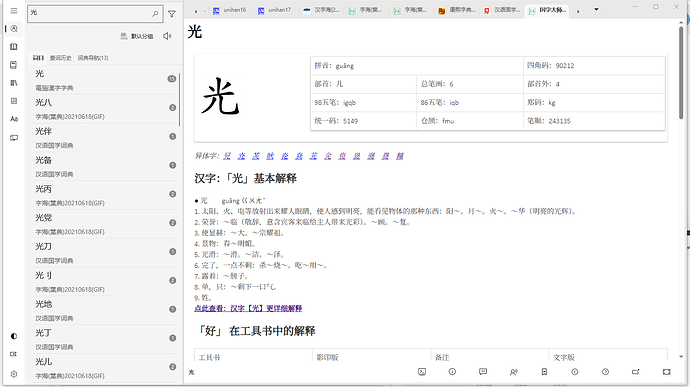Expand the 默认分组 group selector
690x387 pixels.
point(137,36)
